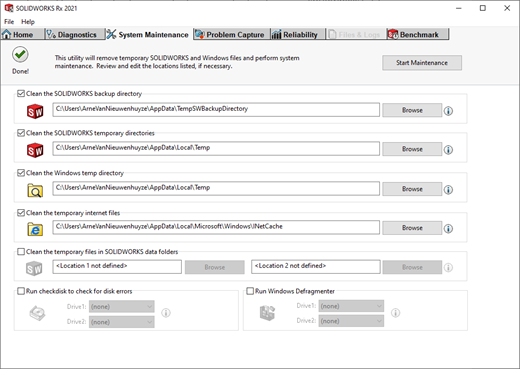Viewport: 520px width, 369px height.
Task: Open info icon for Windows temp directory
Action: tap(448, 190)
